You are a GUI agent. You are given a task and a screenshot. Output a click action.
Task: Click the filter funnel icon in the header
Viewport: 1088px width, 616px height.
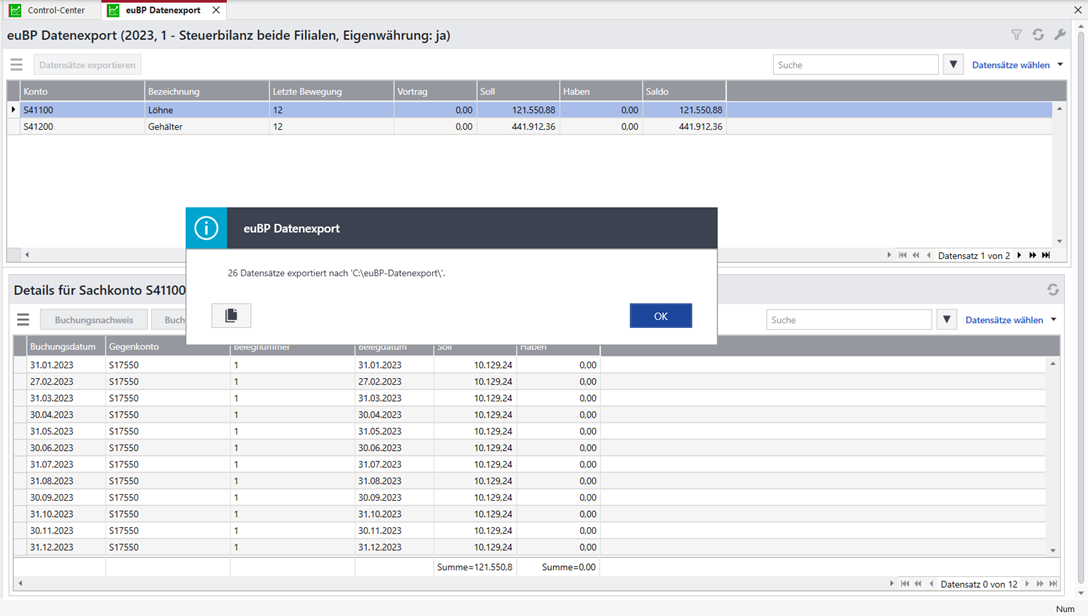point(1016,35)
